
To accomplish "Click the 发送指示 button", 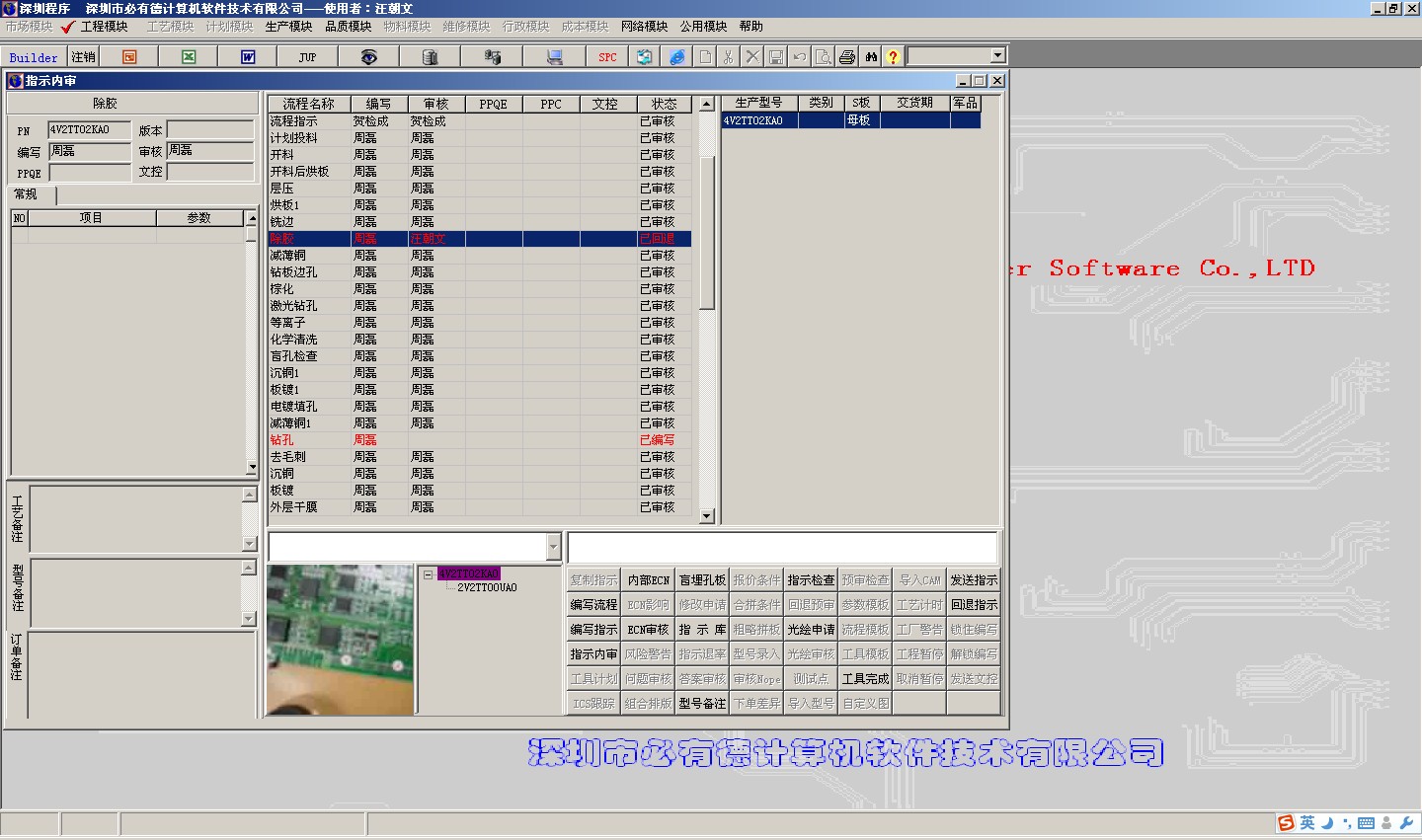I will [x=974, y=580].
